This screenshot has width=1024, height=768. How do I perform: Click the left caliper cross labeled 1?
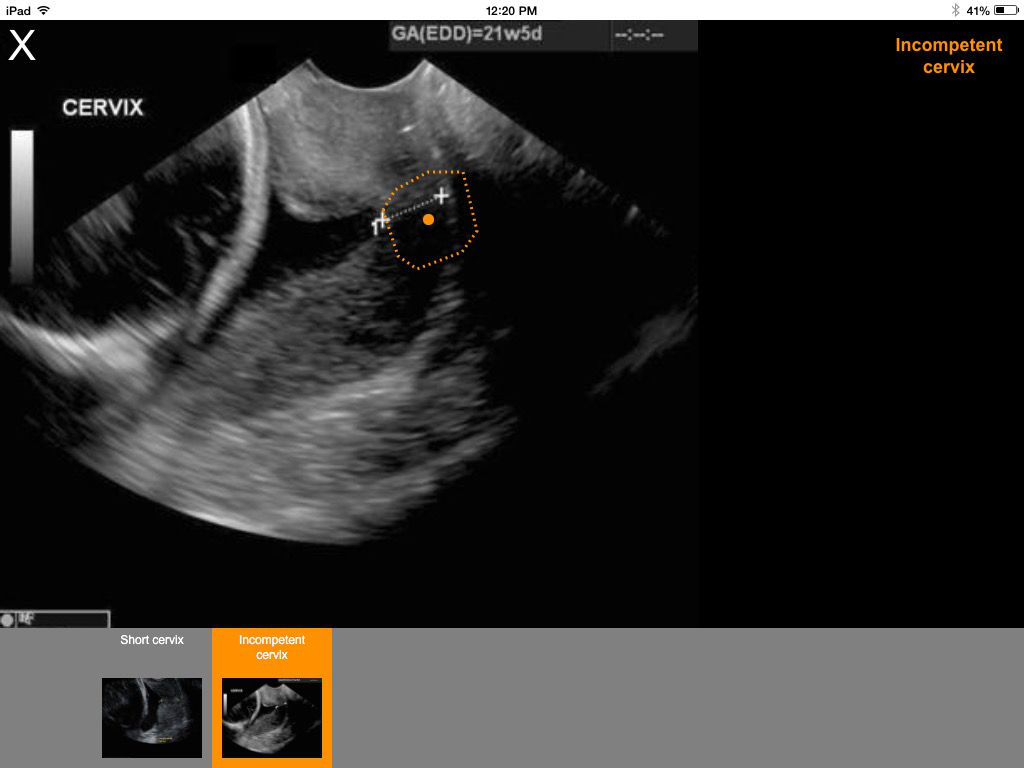tap(380, 222)
